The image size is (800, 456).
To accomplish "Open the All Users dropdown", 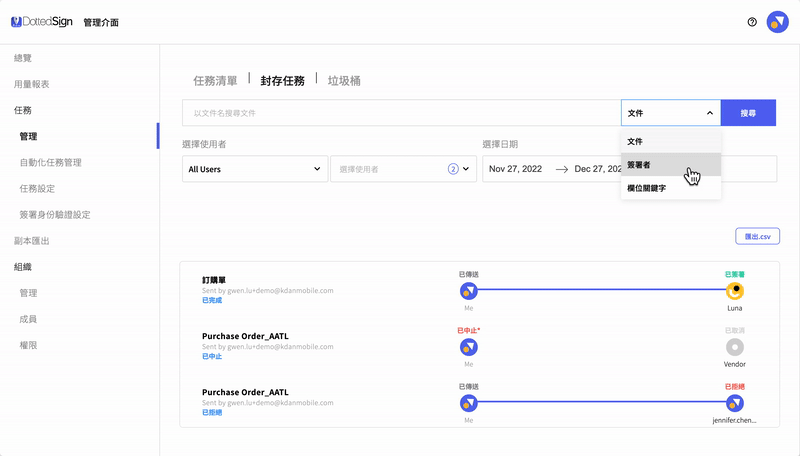I will click(255, 169).
